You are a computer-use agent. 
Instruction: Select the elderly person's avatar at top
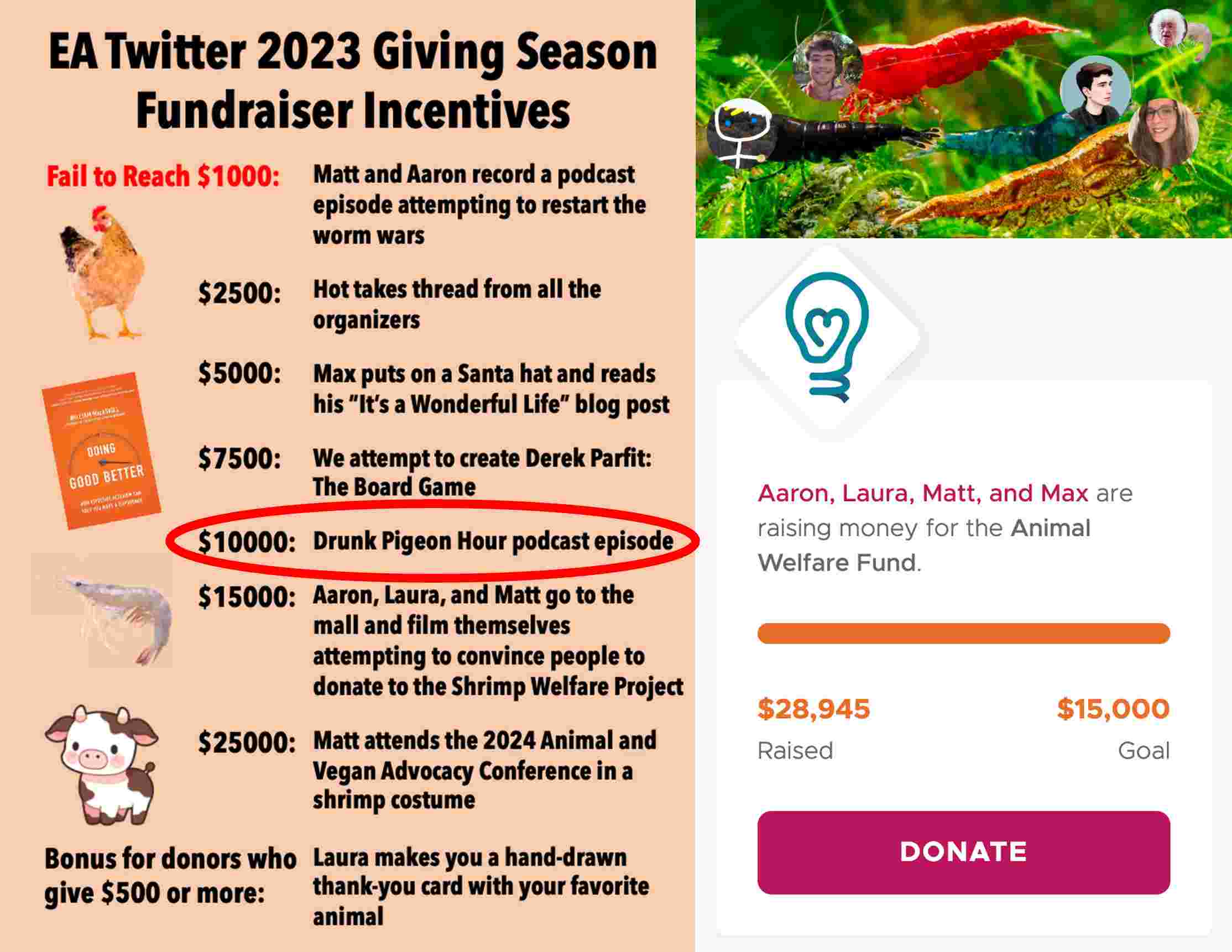click(1168, 27)
